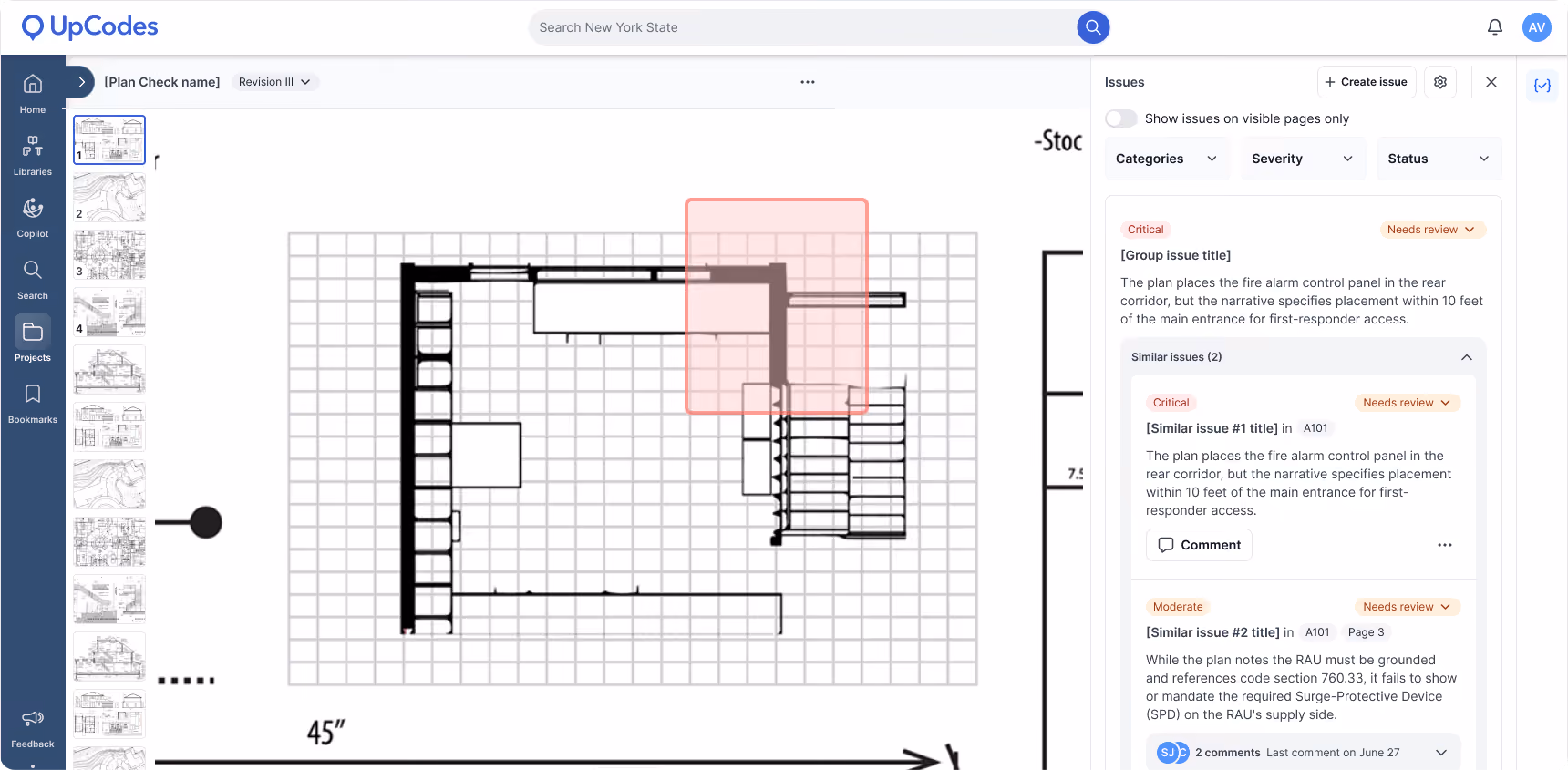Change Similar issue #1 Needs review status
The width and height of the screenshot is (1568, 770).
1408,403
